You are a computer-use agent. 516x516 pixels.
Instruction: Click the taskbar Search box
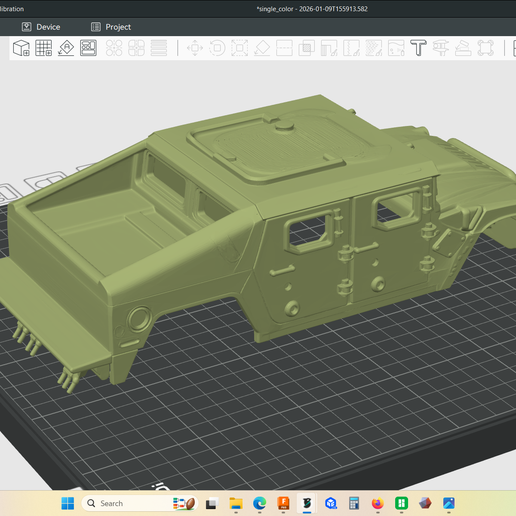(140, 503)
